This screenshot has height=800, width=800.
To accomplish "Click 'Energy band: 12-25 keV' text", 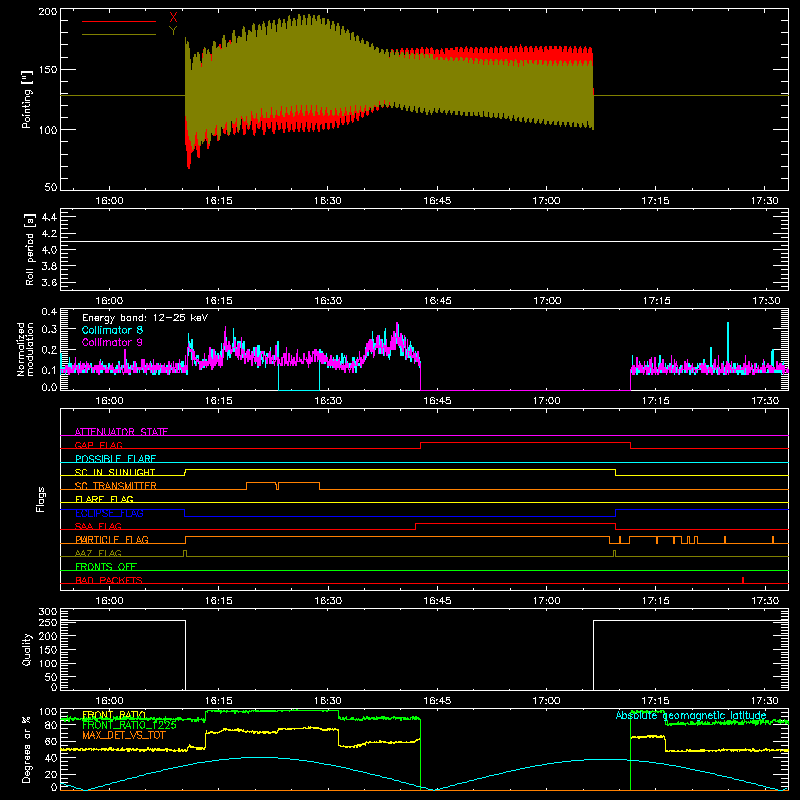I will [x=145, y=318].
